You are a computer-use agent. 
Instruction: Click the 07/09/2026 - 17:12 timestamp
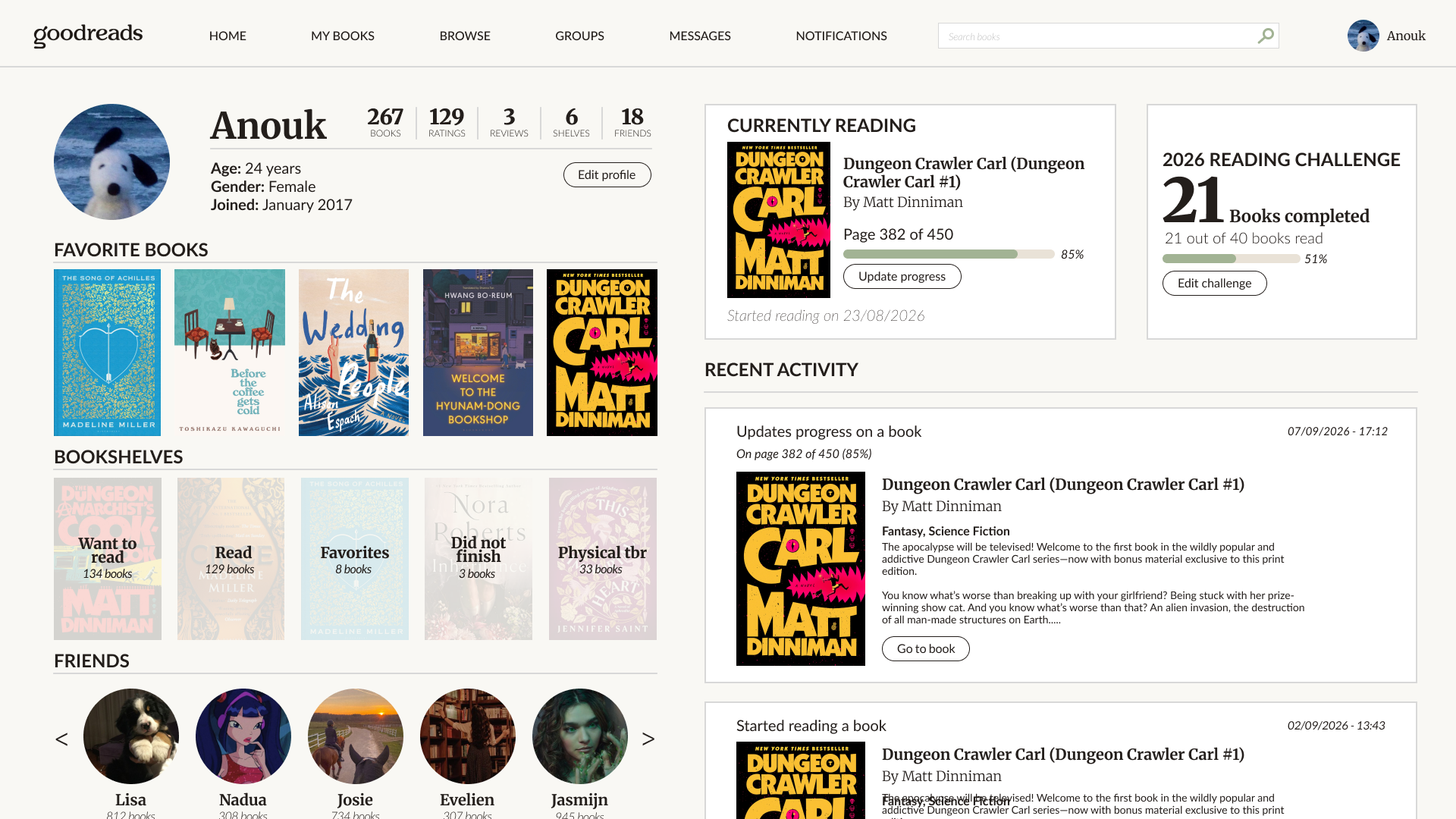coord(1338,431)
